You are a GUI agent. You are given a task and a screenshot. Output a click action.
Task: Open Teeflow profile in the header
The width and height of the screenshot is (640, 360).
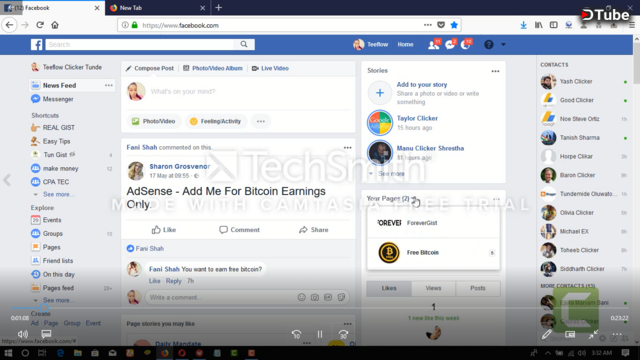(371, 44)
